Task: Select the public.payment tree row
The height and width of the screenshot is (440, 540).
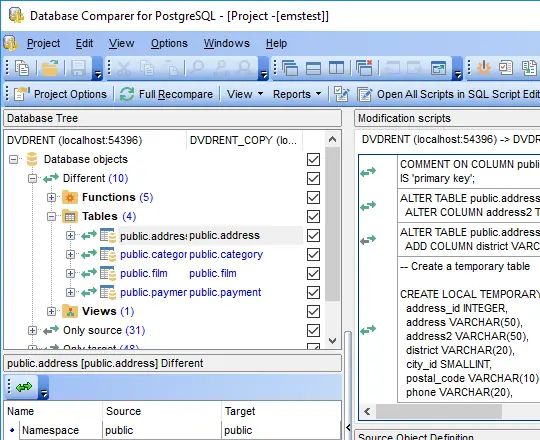Action: (x=190, y=292)
